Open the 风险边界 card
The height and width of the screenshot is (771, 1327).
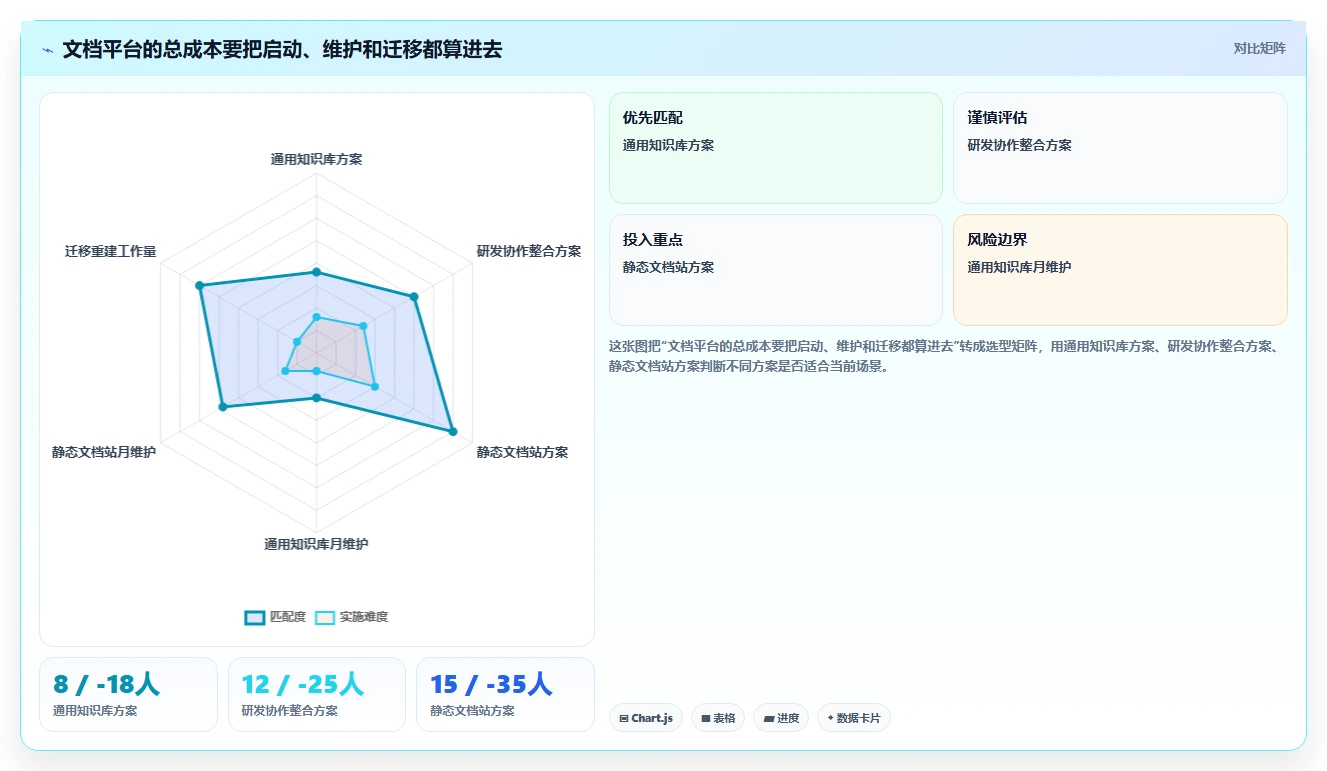(1120, 270)
